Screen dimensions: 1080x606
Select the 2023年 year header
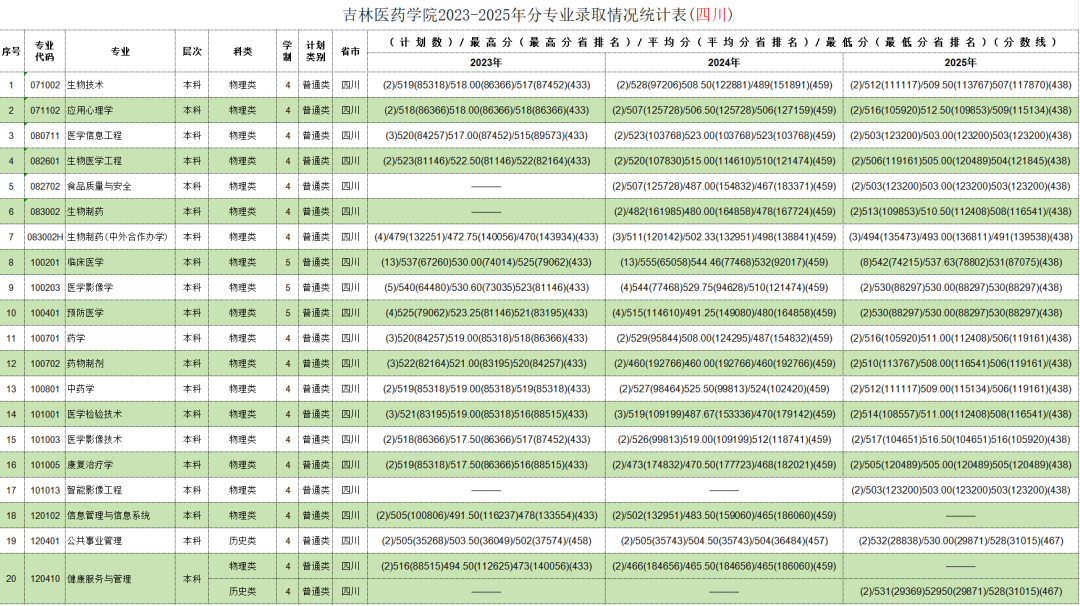[x=486, y=63]
